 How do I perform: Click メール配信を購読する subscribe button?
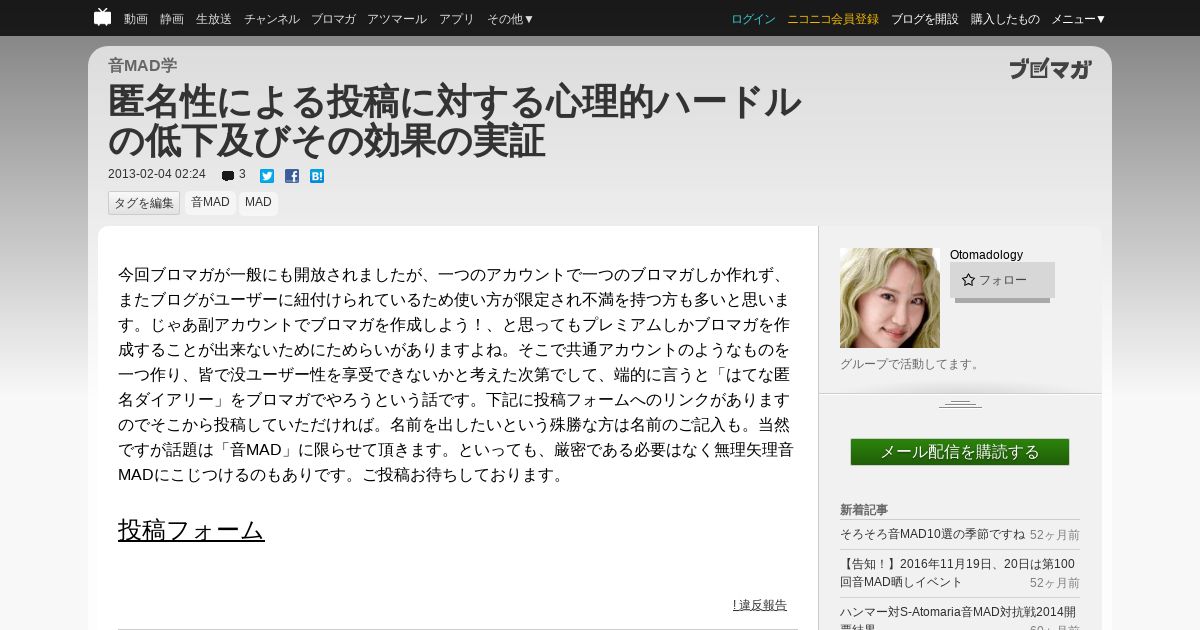[x=960, y=452]
